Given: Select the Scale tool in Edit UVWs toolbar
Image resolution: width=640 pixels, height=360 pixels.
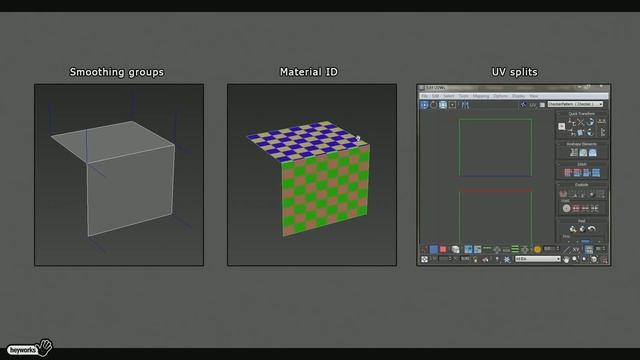Looking at the screenshot, I should (443, 105).
